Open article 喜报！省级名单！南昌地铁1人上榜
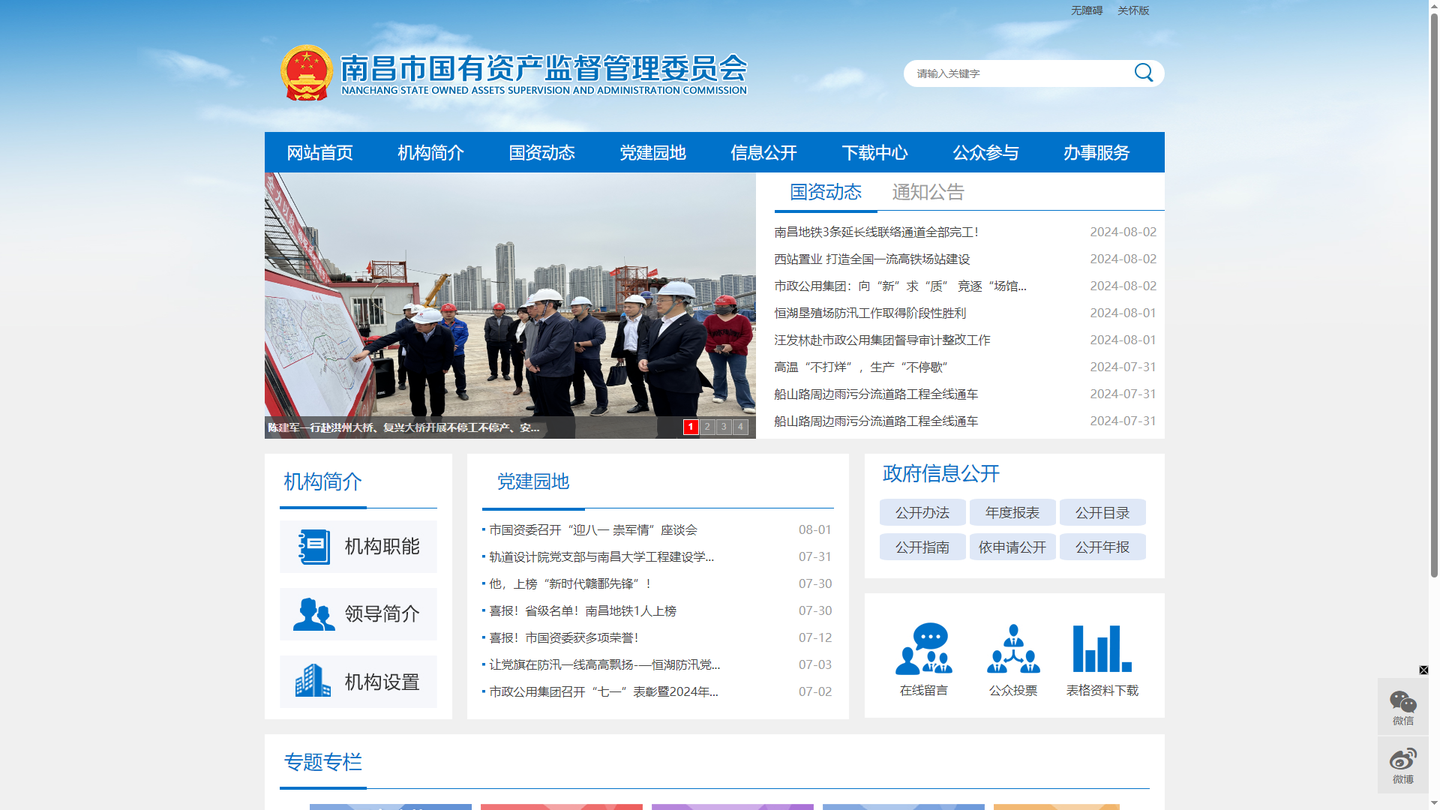The height and width of the screenshot is (810, 1440). (583, 611)
